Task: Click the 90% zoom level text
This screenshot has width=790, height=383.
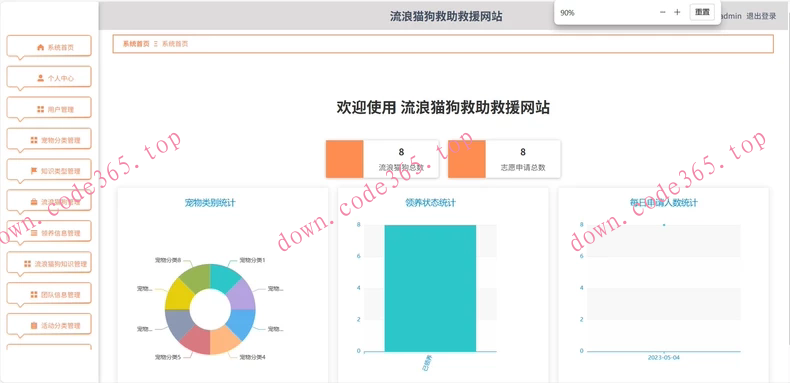Action: (x=567, y=13)
